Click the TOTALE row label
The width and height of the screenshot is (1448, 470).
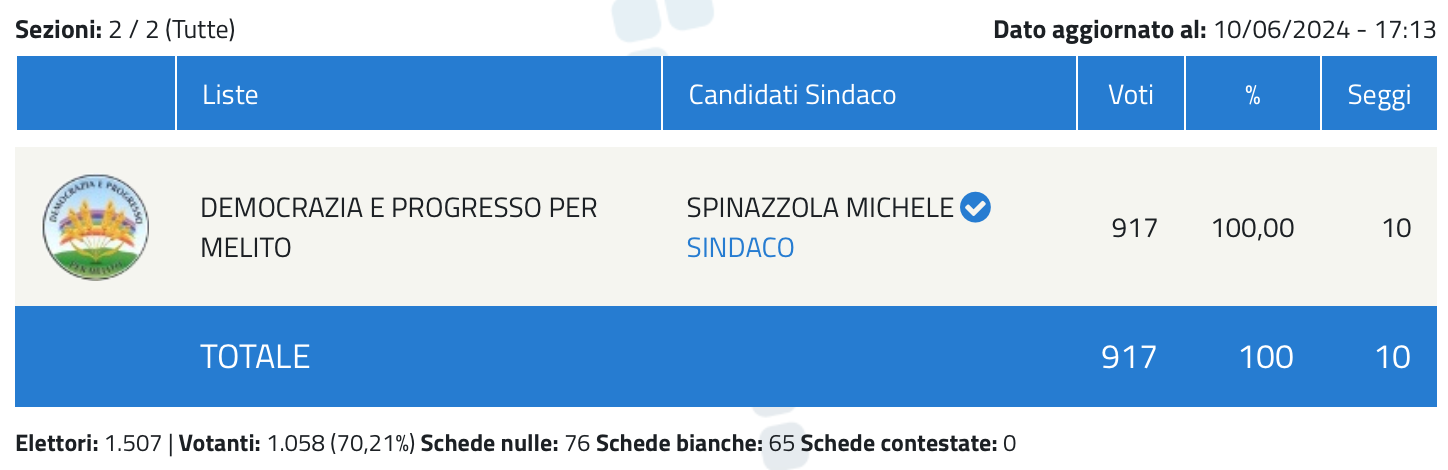point(255,357)
